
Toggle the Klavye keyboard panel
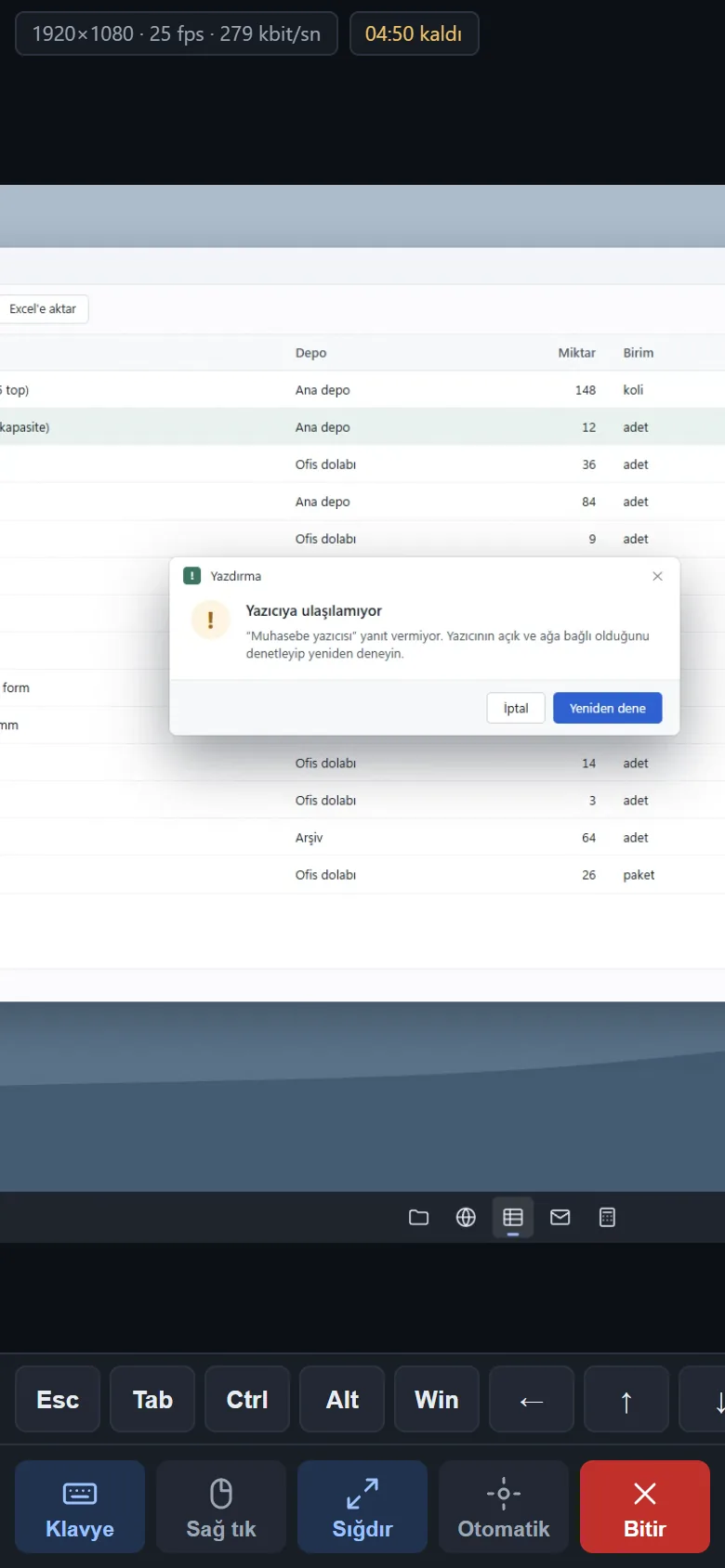80,1507
